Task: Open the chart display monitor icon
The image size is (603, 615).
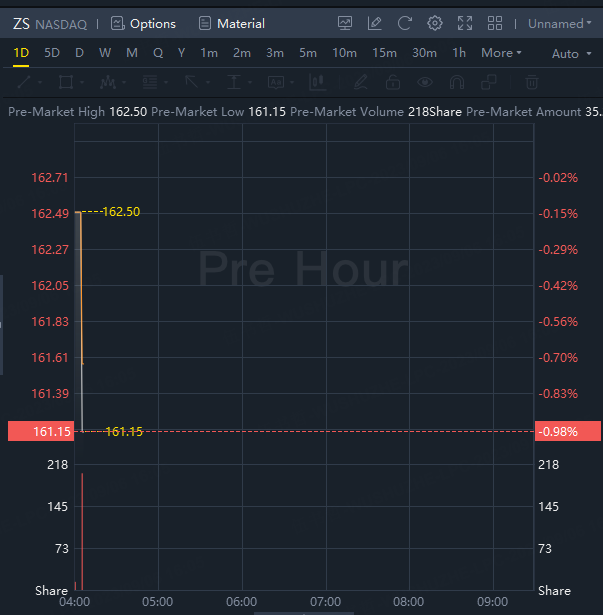Action: click(x=345, y=23)
